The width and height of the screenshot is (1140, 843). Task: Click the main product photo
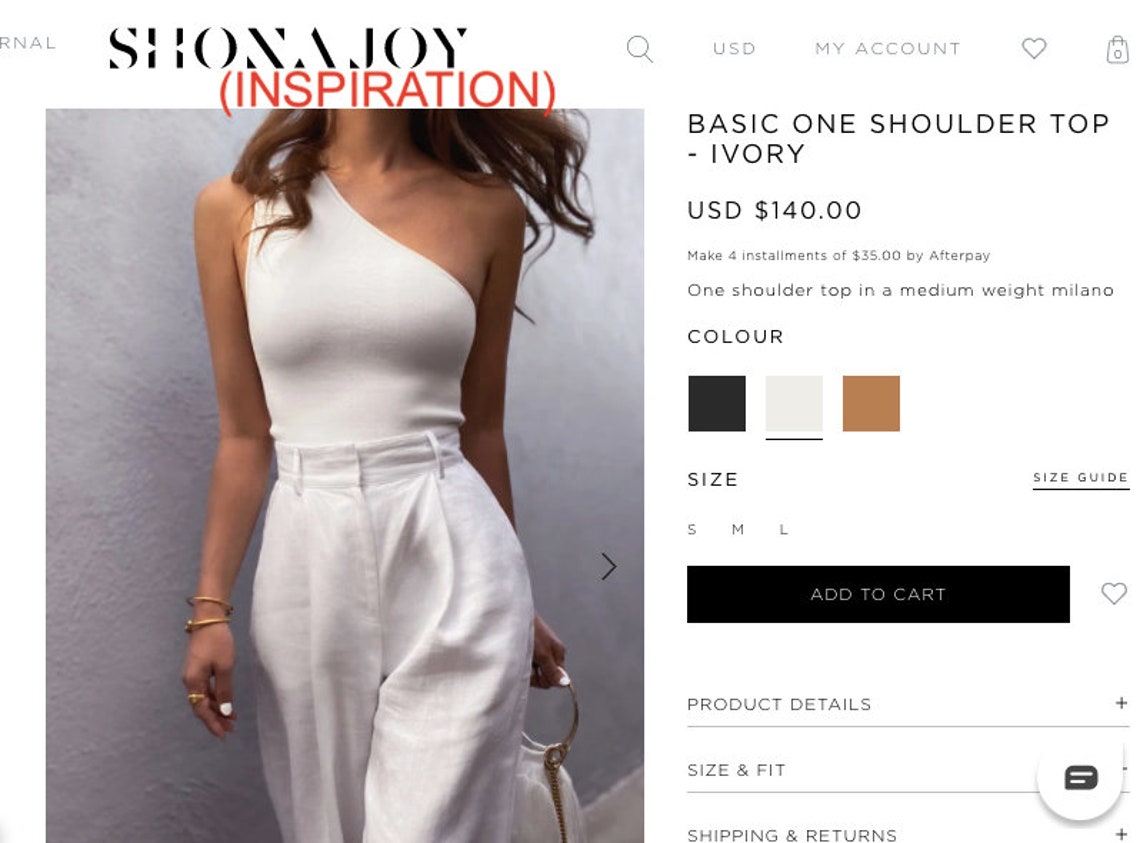[345, 476]
